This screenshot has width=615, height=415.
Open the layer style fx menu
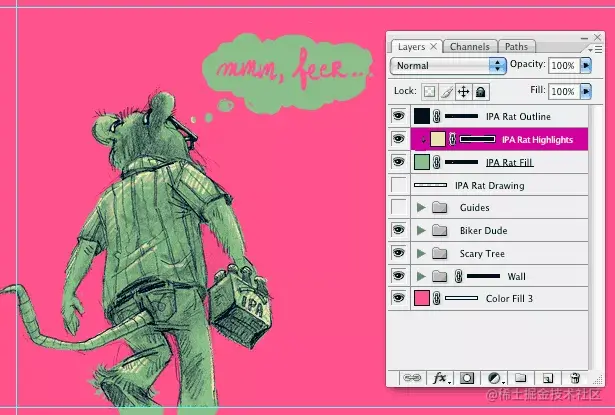click(x=441, y=378)
